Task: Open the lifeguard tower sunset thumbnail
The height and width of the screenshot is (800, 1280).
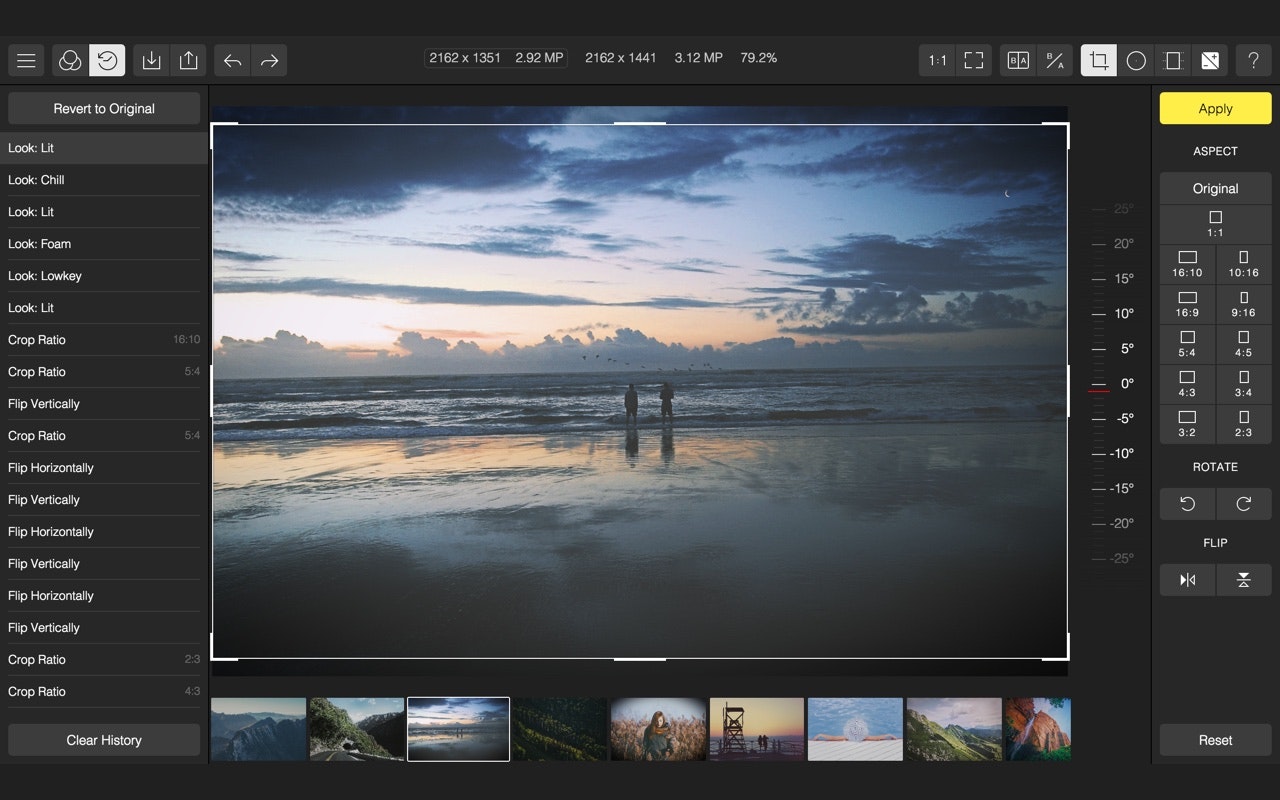Action: click(756, 729)
